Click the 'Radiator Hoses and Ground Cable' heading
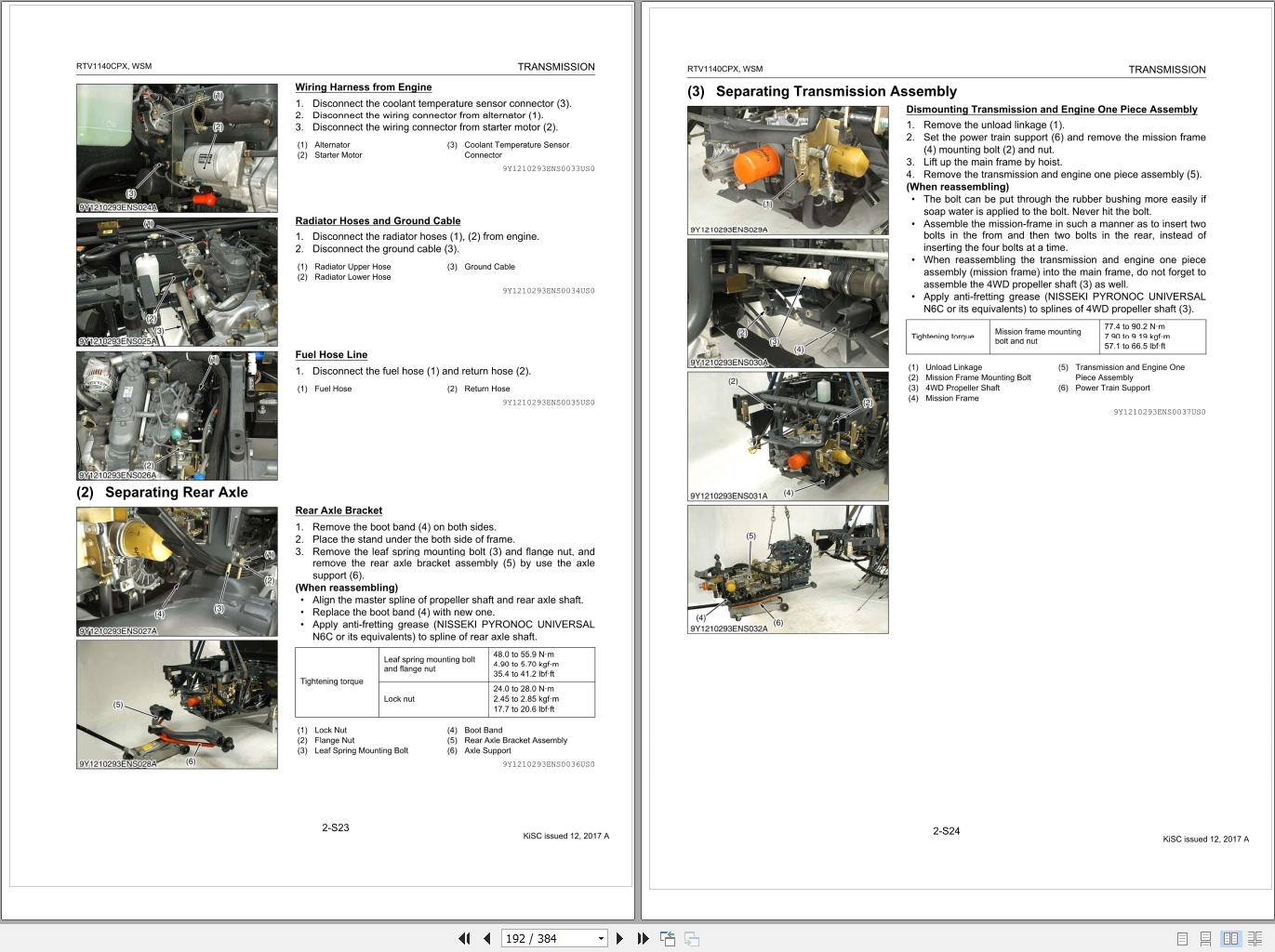The image size is (1275, 952). click(378, 221)
